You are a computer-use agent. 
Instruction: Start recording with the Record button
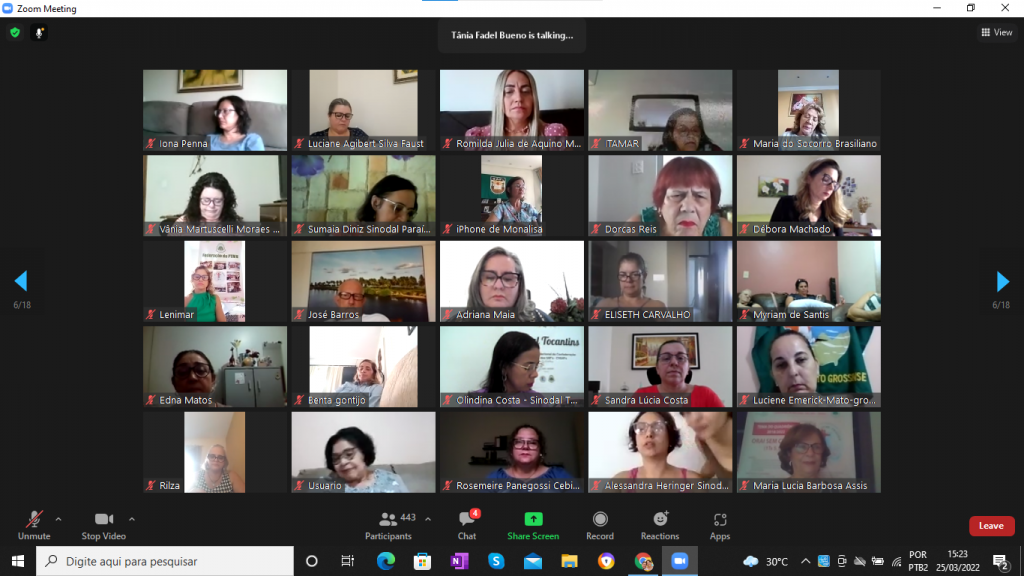point(600,524)
